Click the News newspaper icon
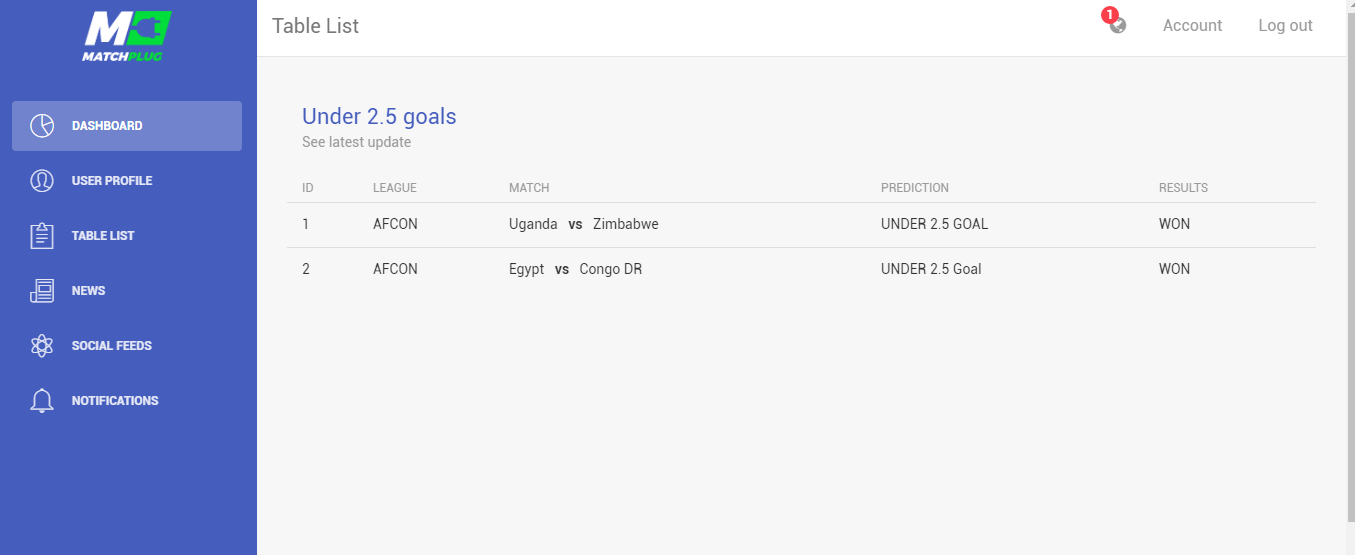The image size is (1355, 555). pyautogui.click(x=42, y=291)
